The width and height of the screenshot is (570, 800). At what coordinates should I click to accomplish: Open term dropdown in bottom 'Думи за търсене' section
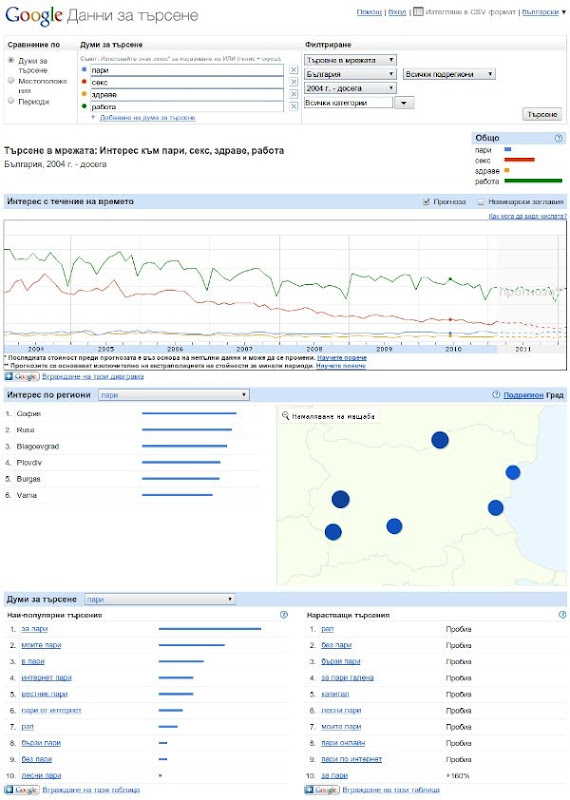(160, 599)
